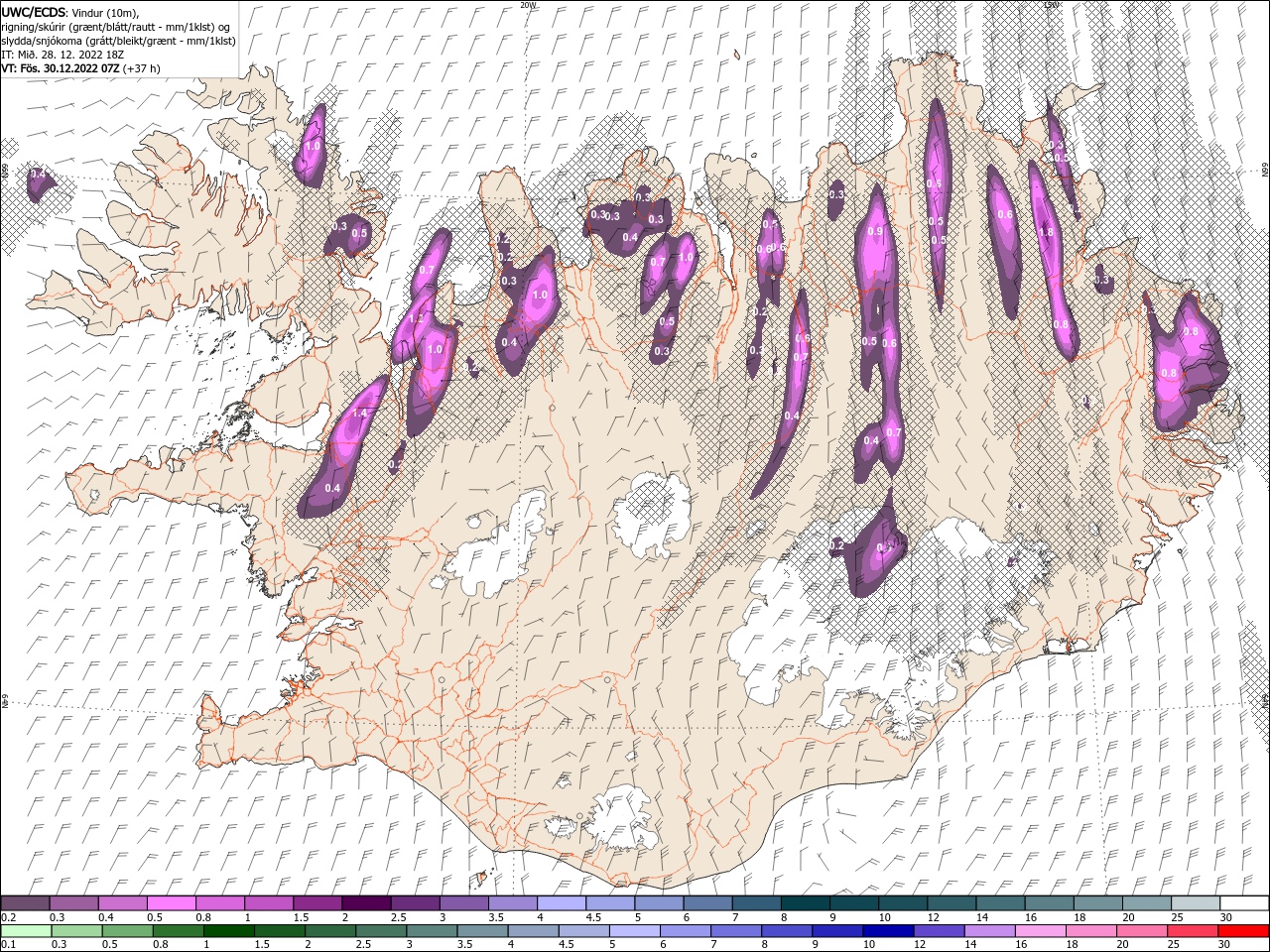
Task: Select the bright pink 0.5 snow legend swatch
Action: pyautogui.click(x=171, y=903)
